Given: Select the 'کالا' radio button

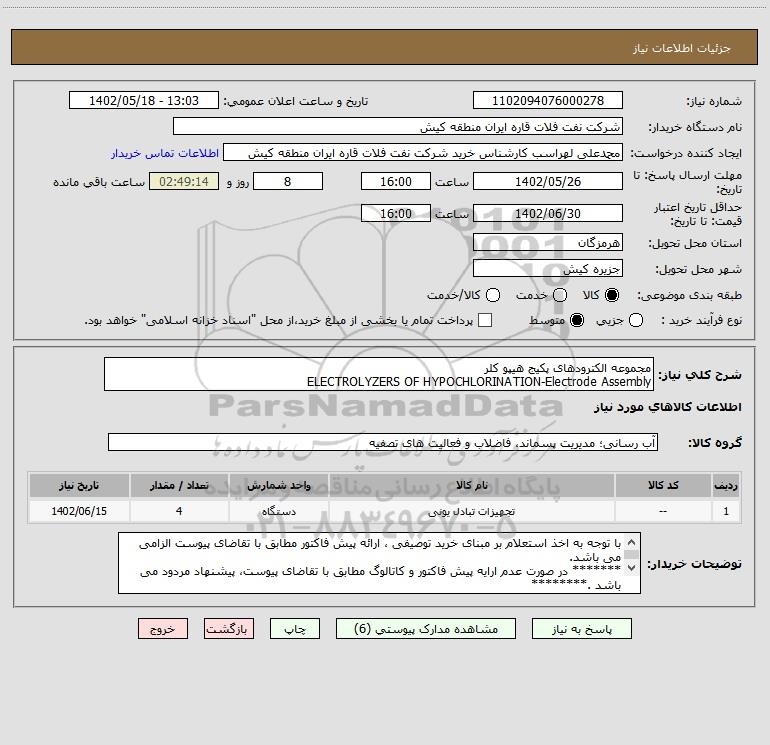Looking at the screenshot, I should coord(612,295).
